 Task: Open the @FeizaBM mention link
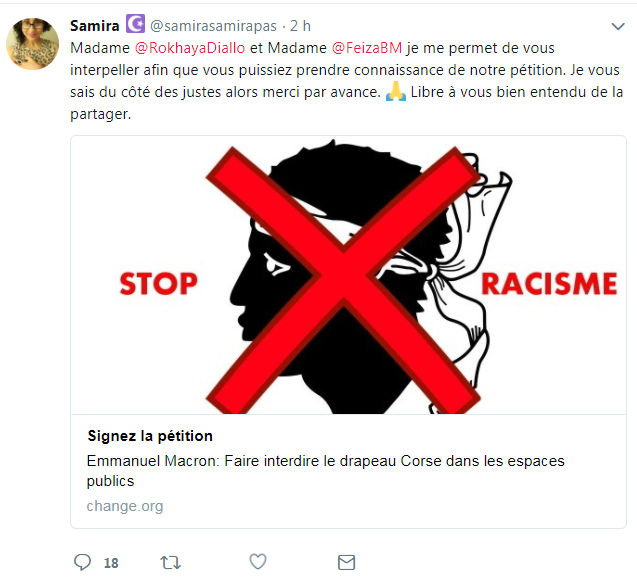pos(367,48)
